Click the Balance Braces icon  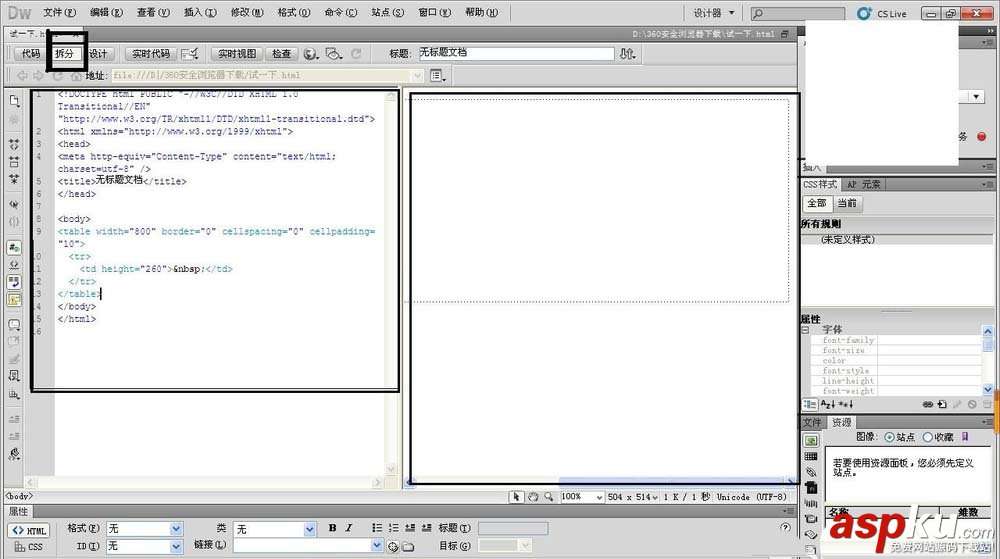pos(14,222)
